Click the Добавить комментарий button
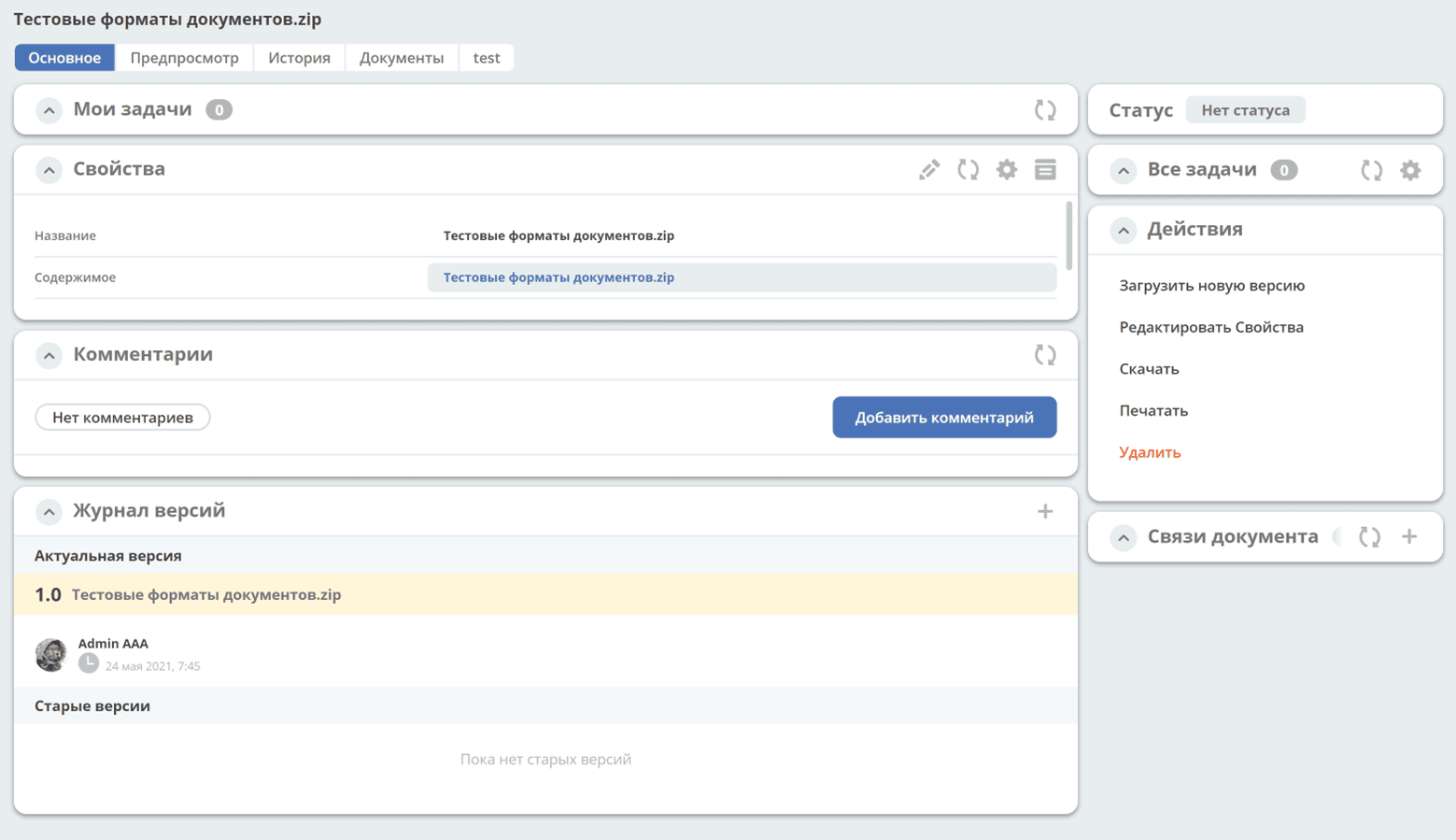 [x=944, y=418]
